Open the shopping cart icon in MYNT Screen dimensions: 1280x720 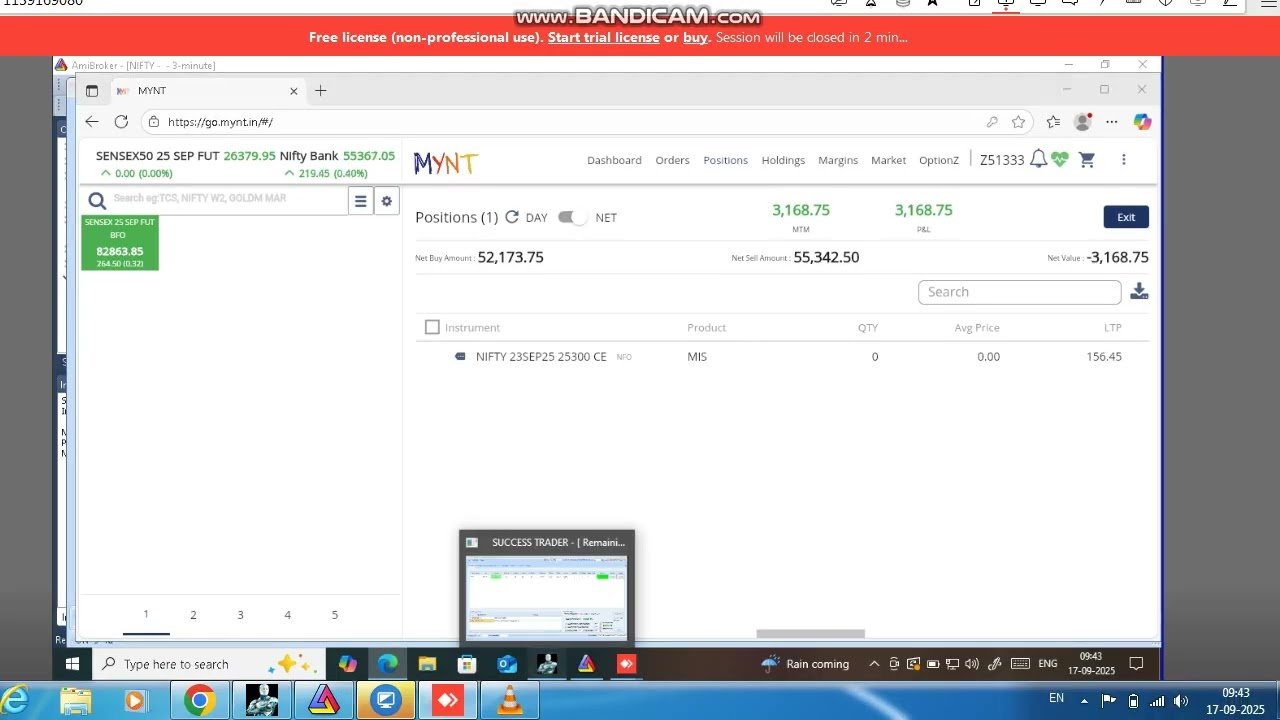coord(1087,160)
